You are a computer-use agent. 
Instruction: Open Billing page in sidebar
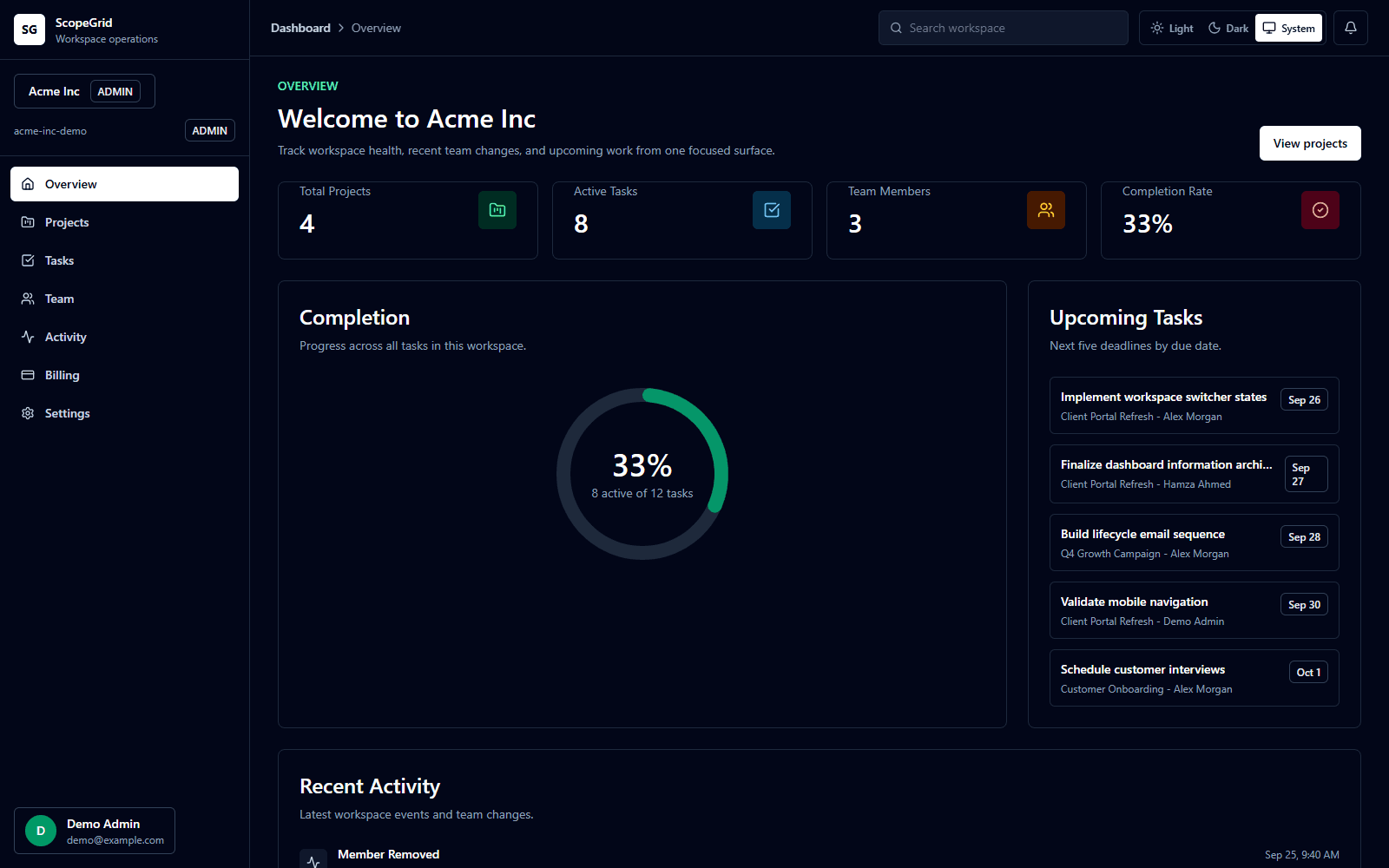pyautogui.click(x=124, y=375)
